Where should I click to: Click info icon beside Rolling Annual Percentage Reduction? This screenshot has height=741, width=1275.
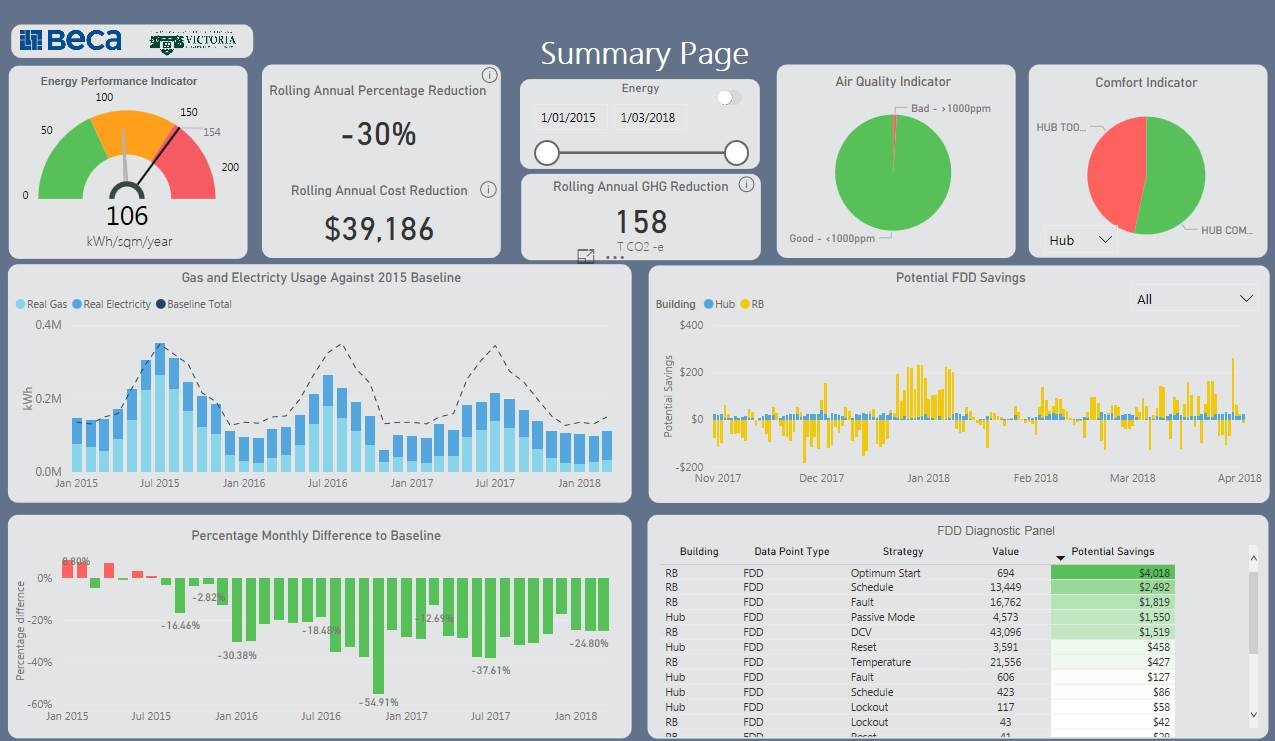(x=489, y=75)
